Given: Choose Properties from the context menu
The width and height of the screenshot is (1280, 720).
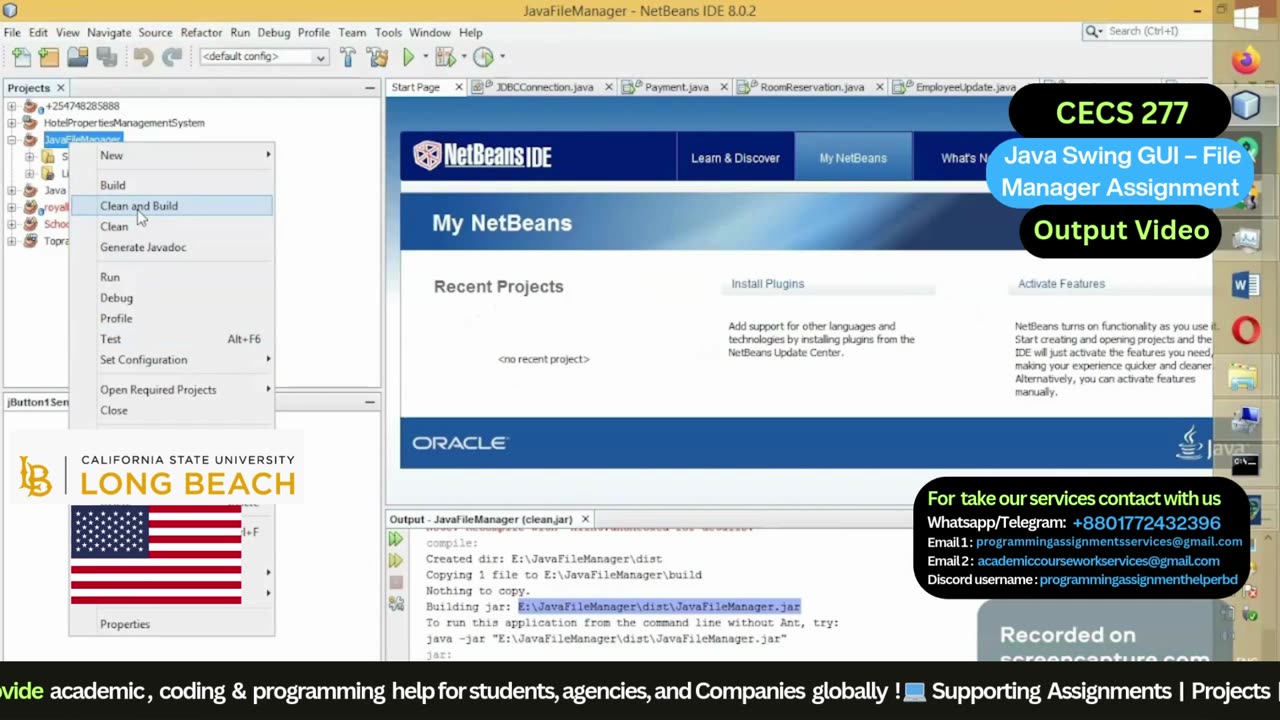Looking at the screenshot, I should point(172,624).
